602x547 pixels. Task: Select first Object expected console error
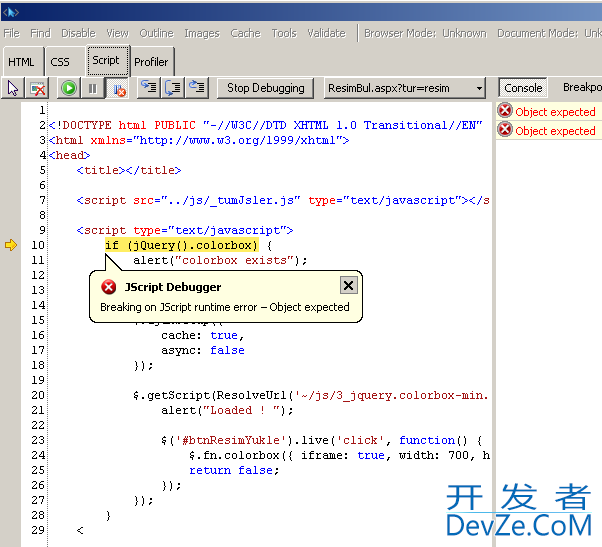coord(549,112)
